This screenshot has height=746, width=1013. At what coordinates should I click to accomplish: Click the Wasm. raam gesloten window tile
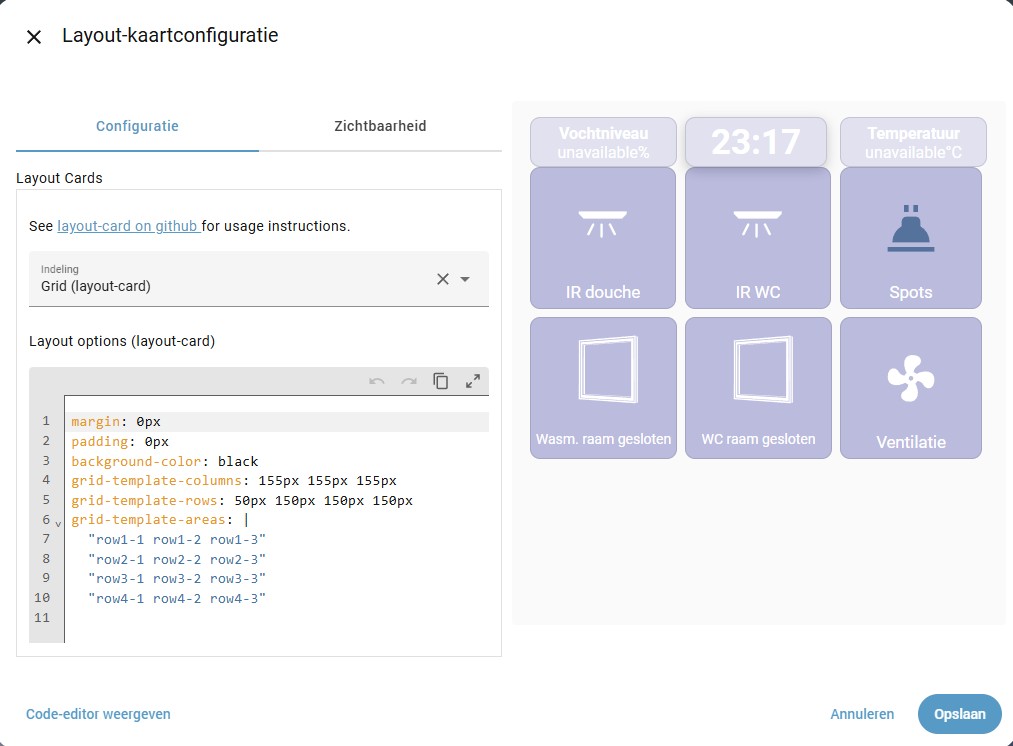click(x=603, y=388)
